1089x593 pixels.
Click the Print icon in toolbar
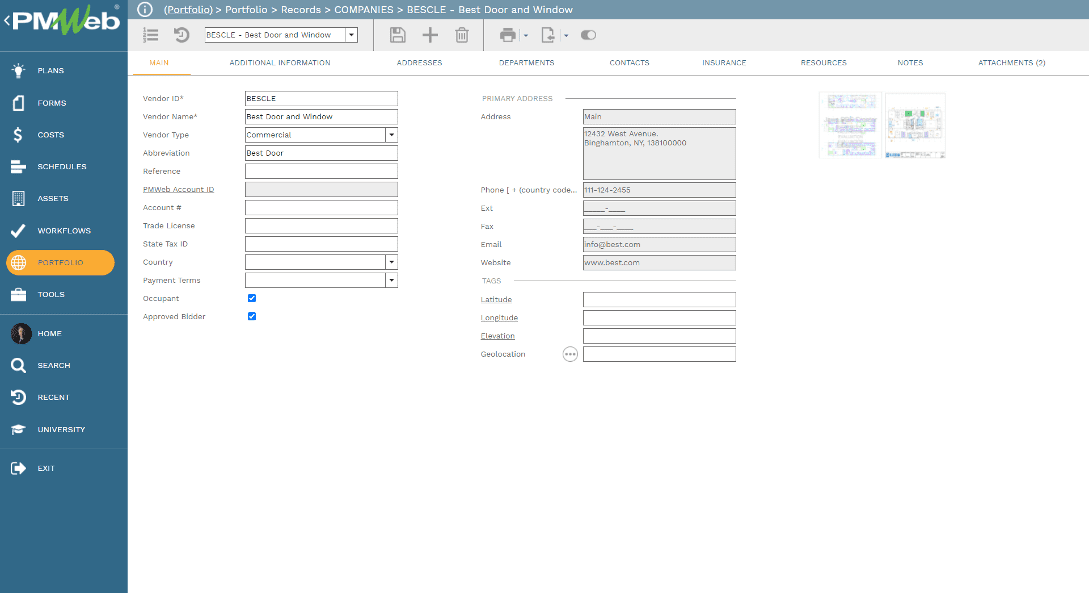tap(508, 35)
